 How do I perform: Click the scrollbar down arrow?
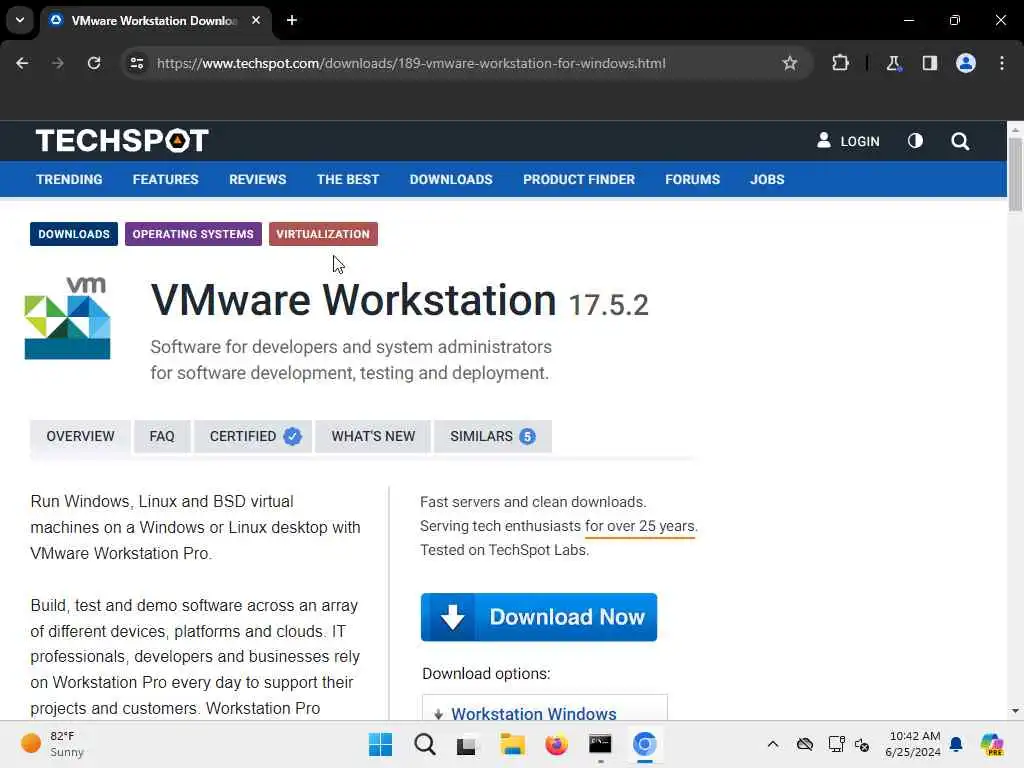[x=1015, y=711]
